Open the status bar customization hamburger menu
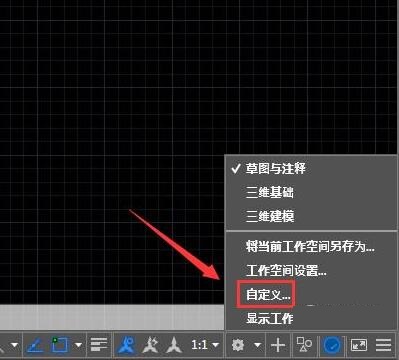The width and height of the screenshot is (399, 360). tap(383, 345)
